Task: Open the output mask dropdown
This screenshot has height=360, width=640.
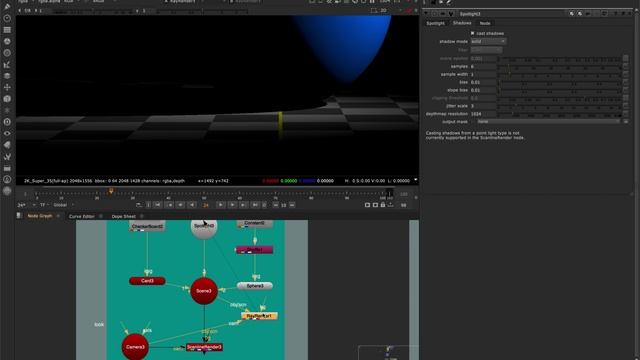Action: click(549, 122)
